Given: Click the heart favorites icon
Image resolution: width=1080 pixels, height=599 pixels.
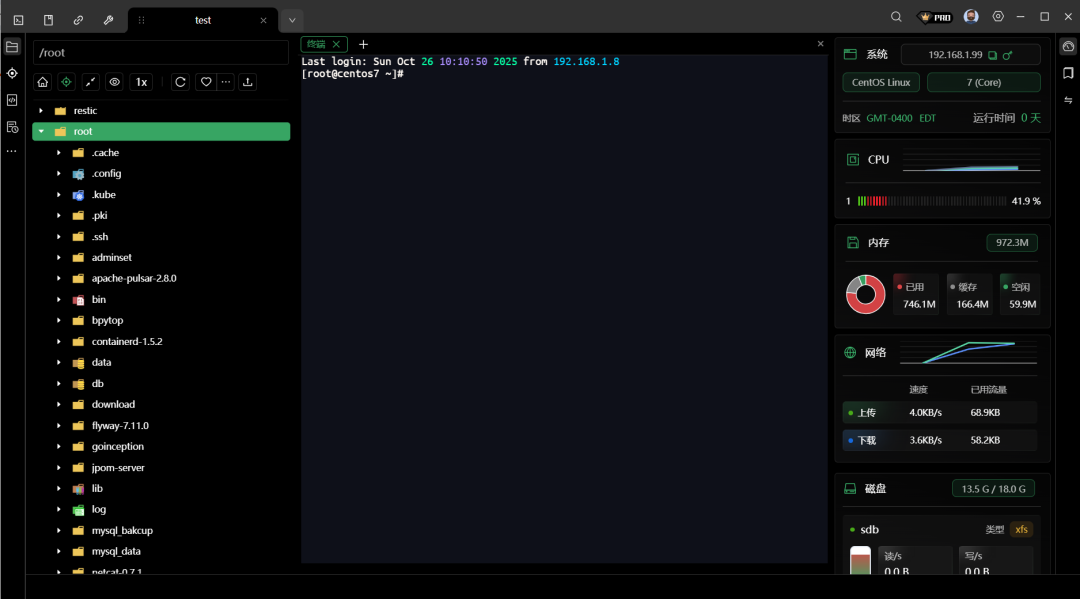Looking at the screenshot, I should point(206,82).
